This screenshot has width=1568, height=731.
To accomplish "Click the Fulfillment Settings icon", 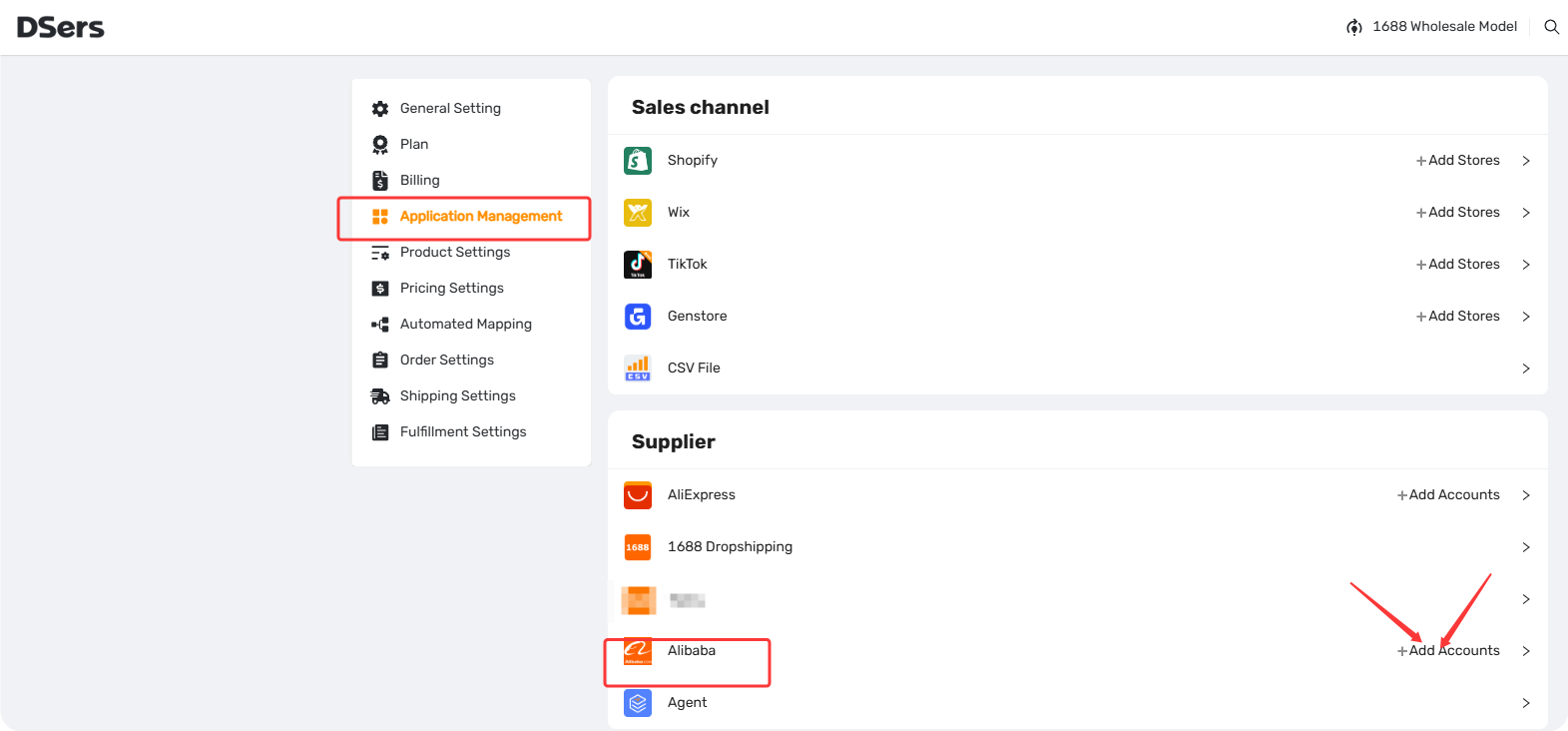I will pyautogui.click(x=380, y=432).
